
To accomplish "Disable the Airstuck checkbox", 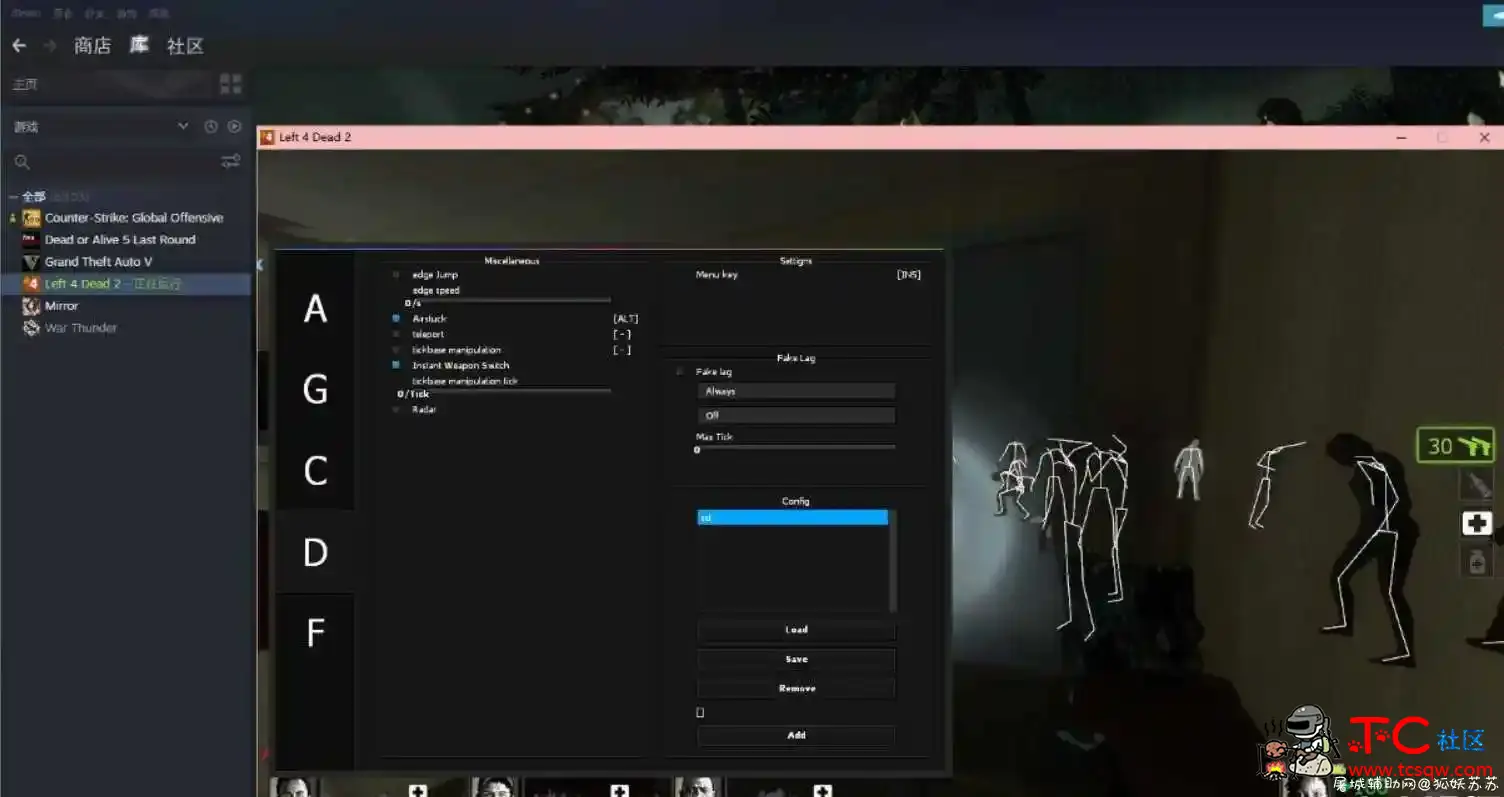I will click(396, 318).
